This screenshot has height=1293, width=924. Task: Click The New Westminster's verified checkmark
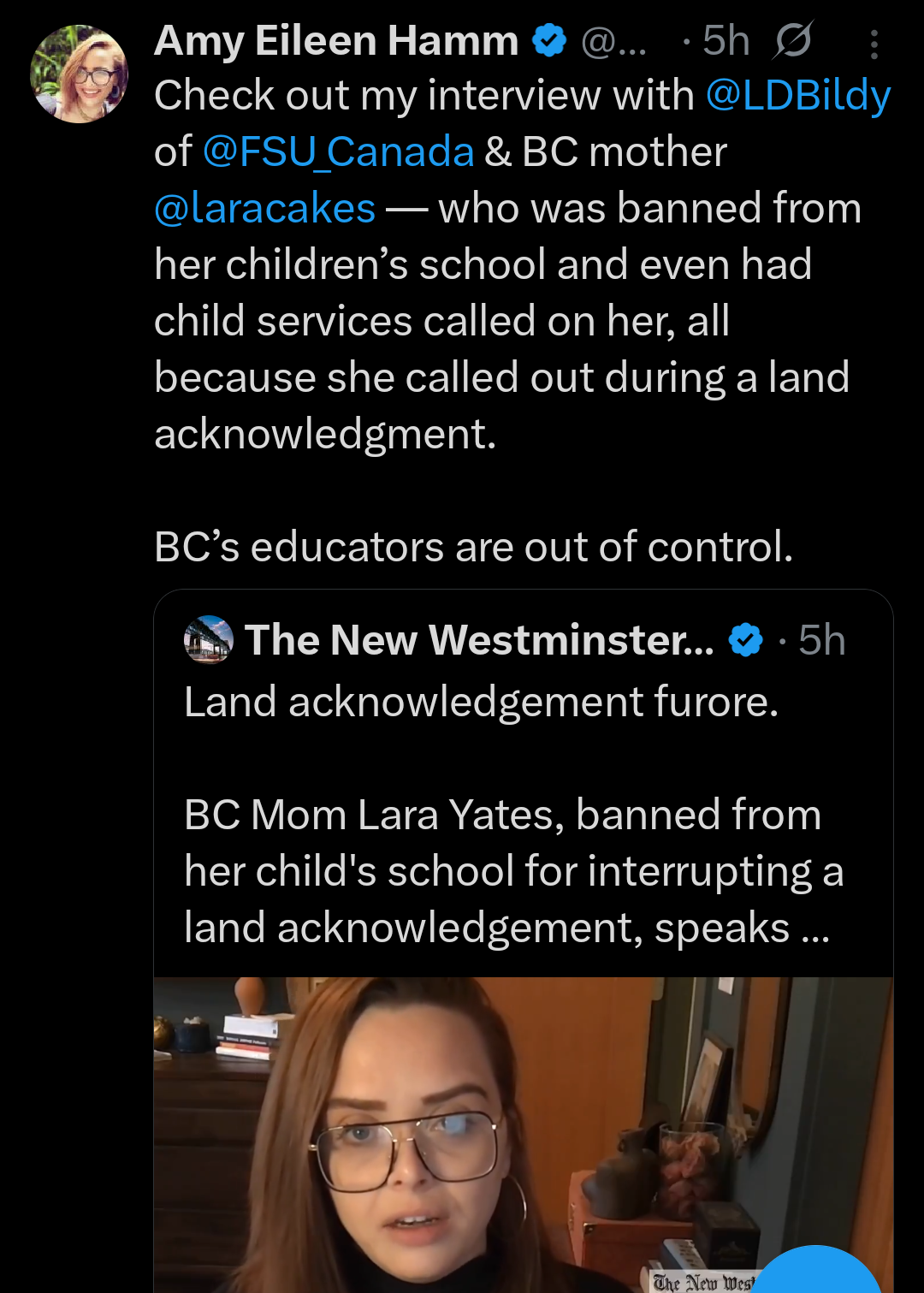[x=745, y=640]
